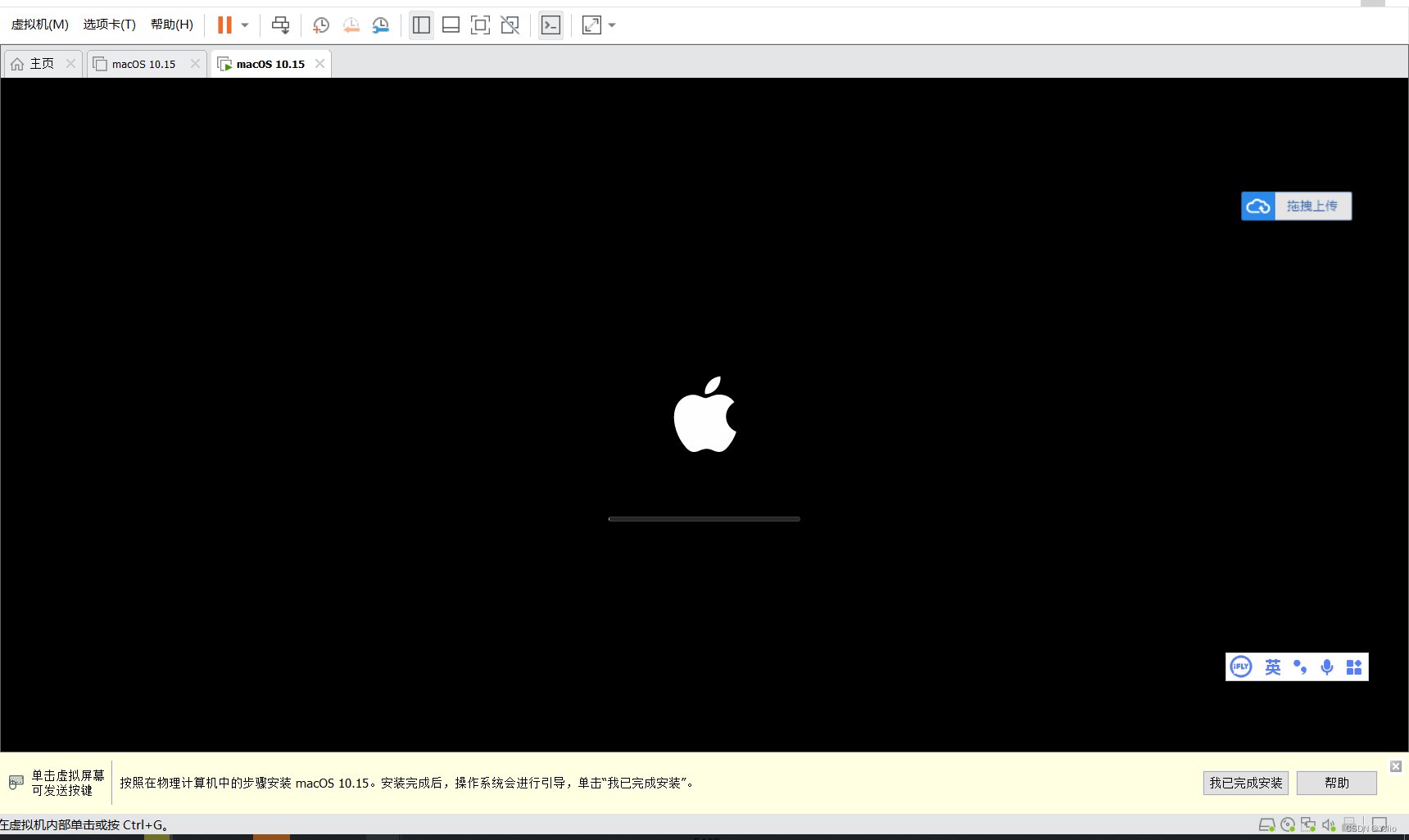Screen dimensions: 1409x840
Task: Toggle the library sidebar view
Action: click(x=421, y=25)
